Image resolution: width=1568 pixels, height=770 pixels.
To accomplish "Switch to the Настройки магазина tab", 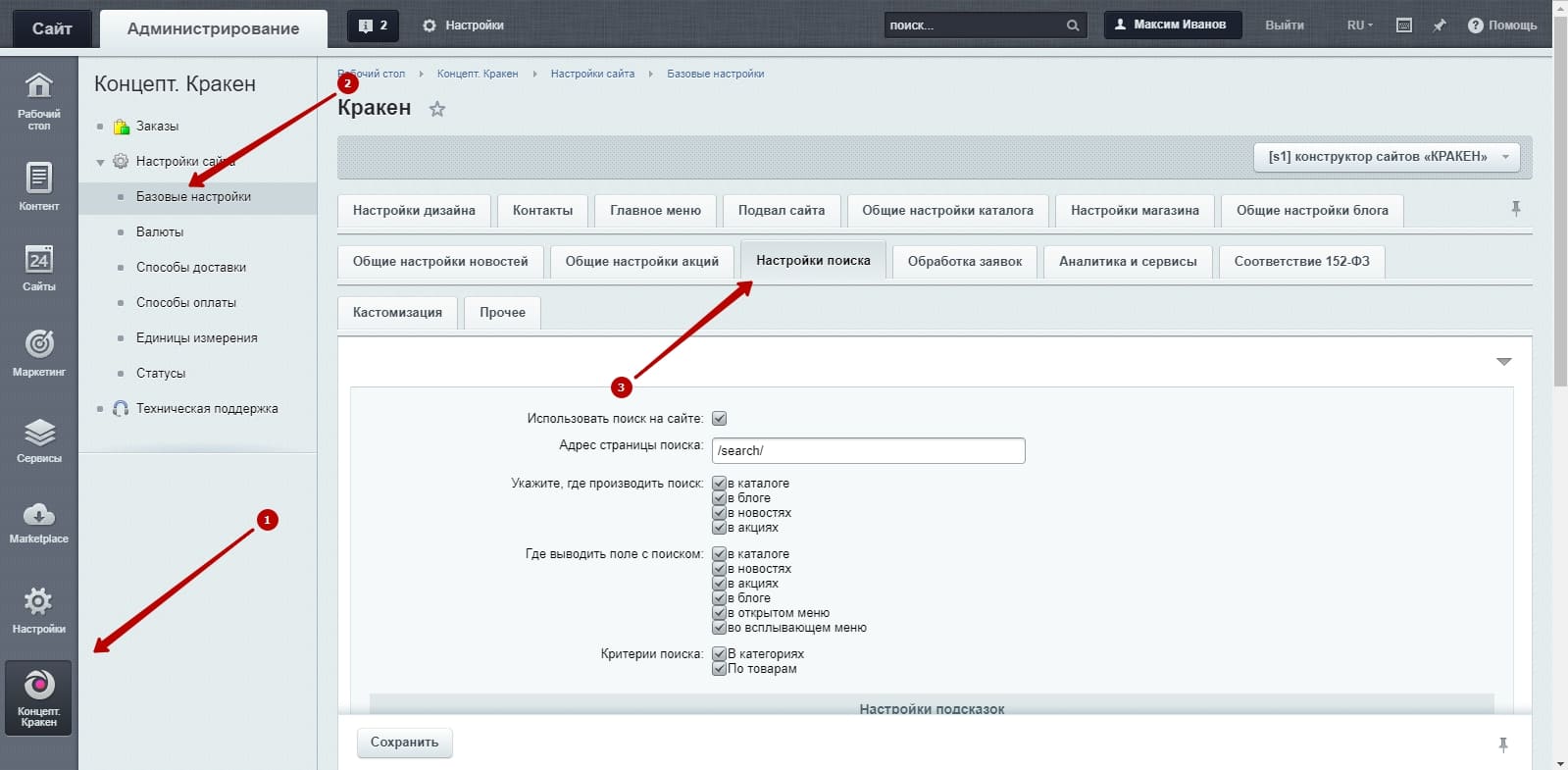I will coord(1135,210).
